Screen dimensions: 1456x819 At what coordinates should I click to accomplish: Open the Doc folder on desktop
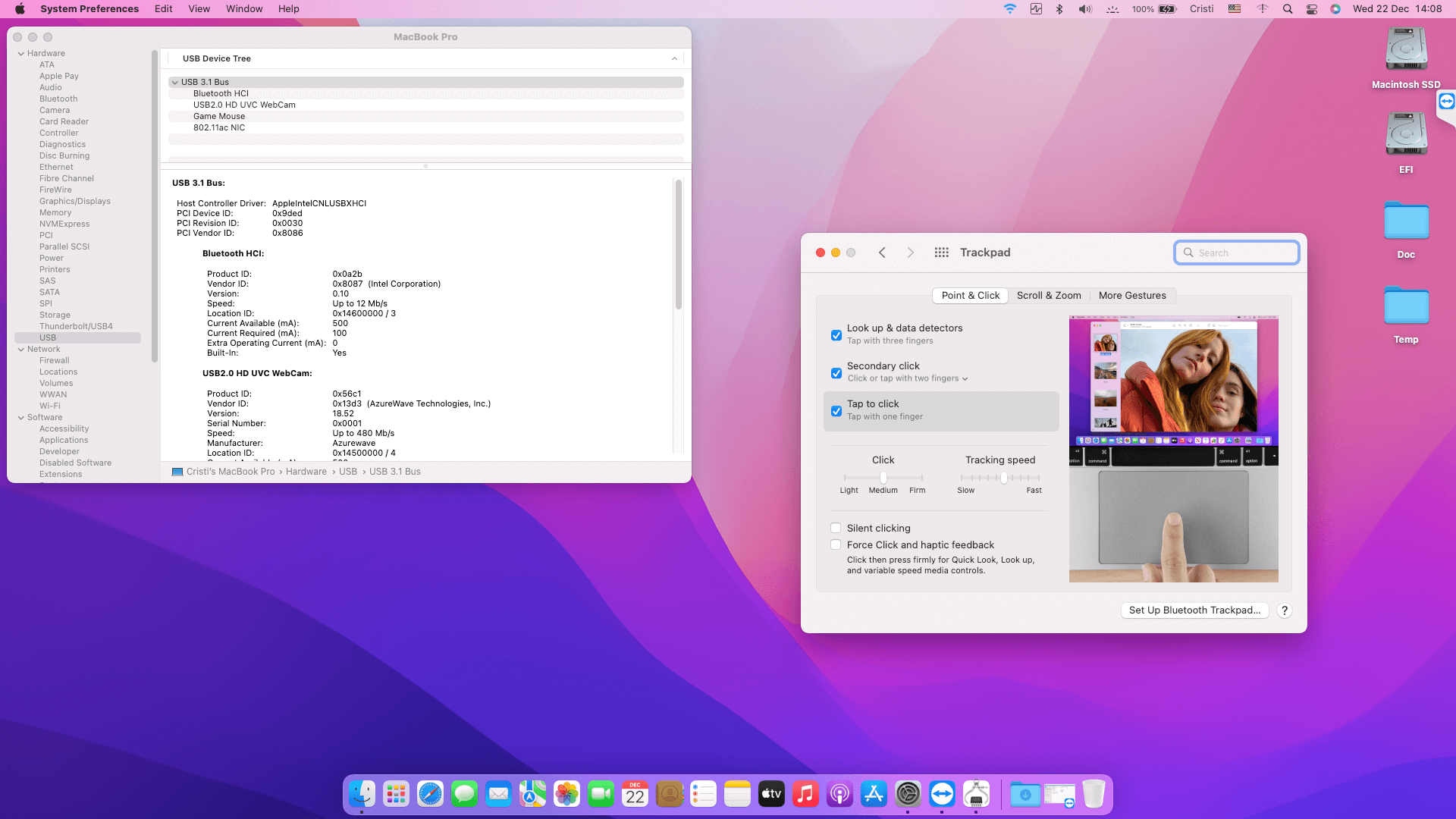point(1406,229)
